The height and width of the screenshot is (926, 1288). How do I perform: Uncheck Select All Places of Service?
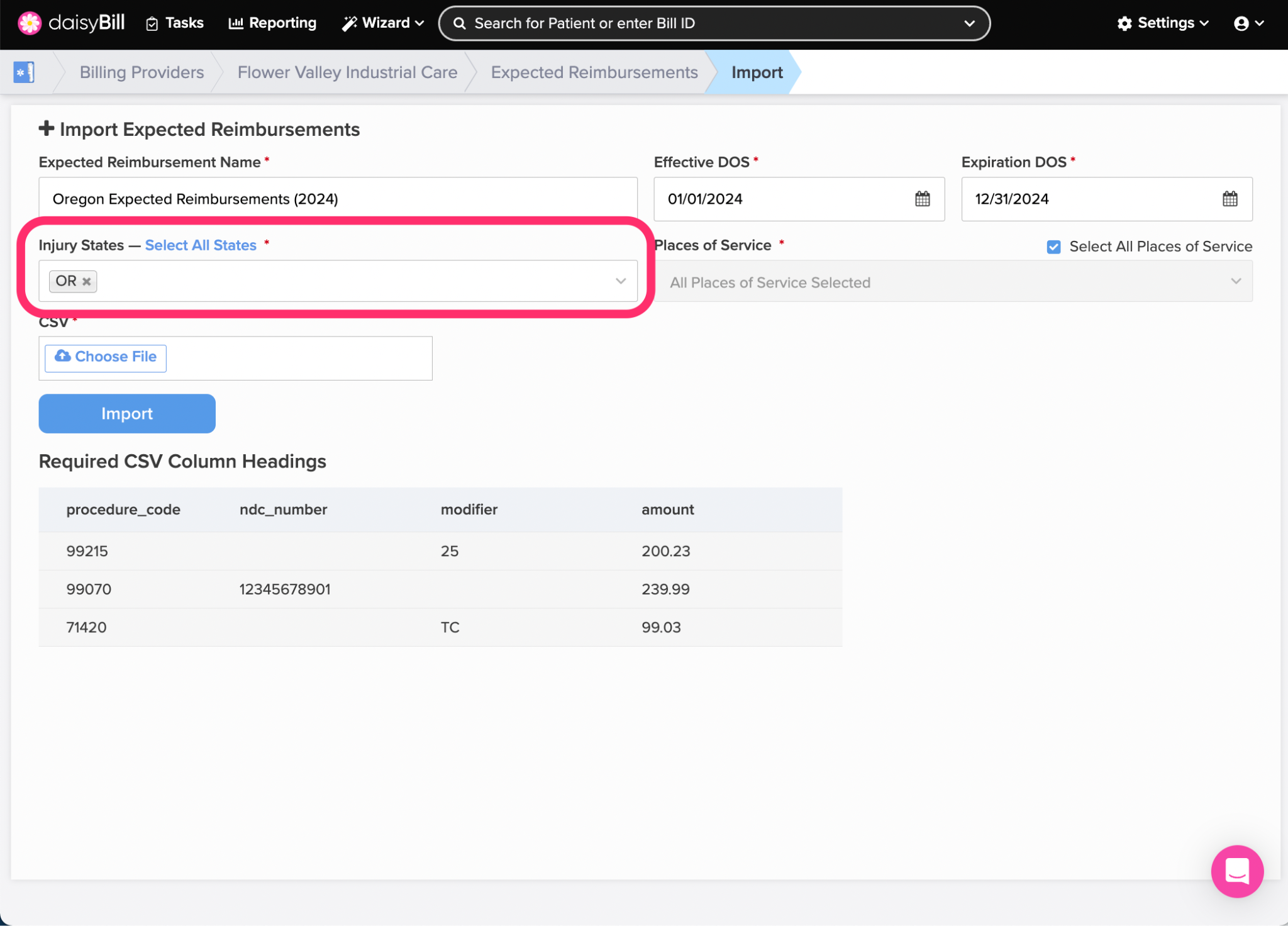click(x=1053, y=247)
